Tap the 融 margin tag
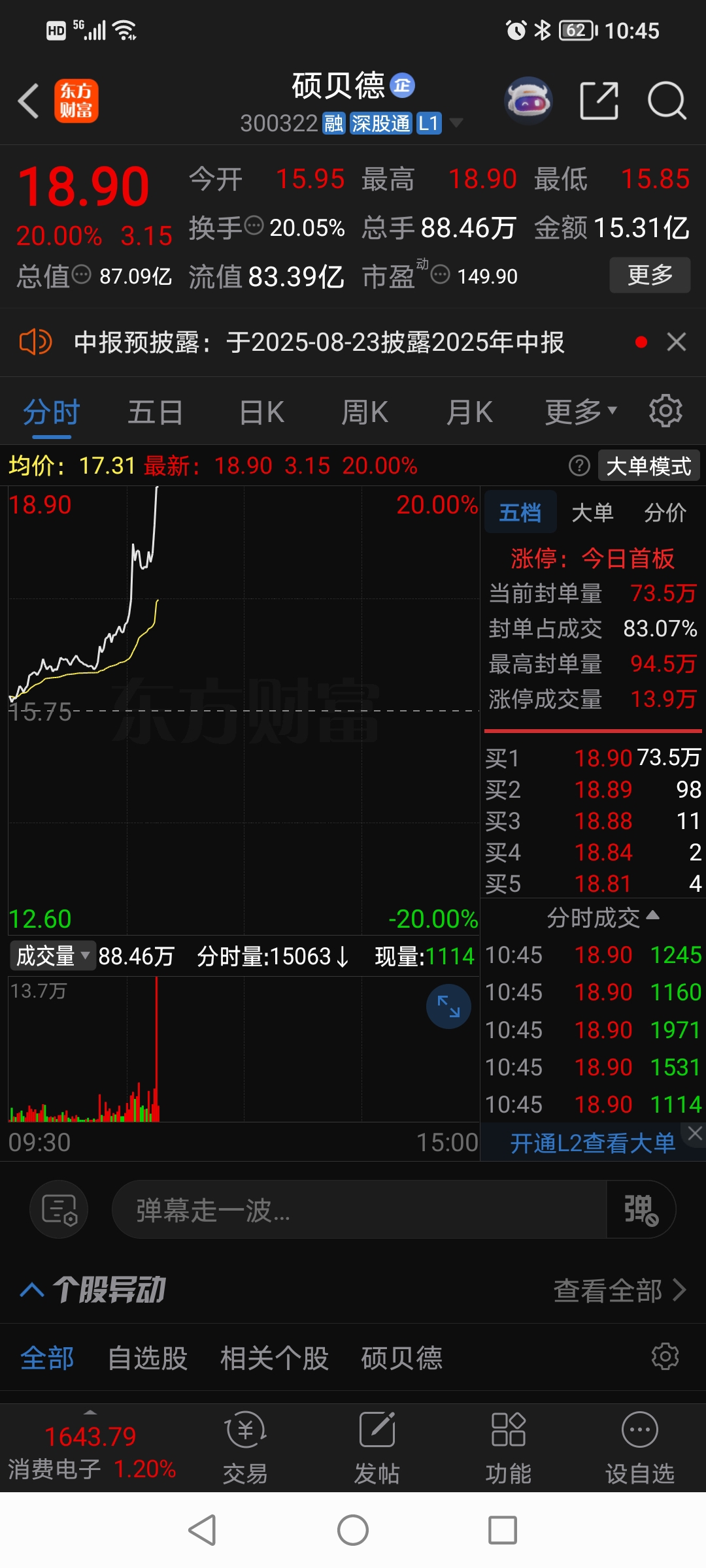 [334, 123]
